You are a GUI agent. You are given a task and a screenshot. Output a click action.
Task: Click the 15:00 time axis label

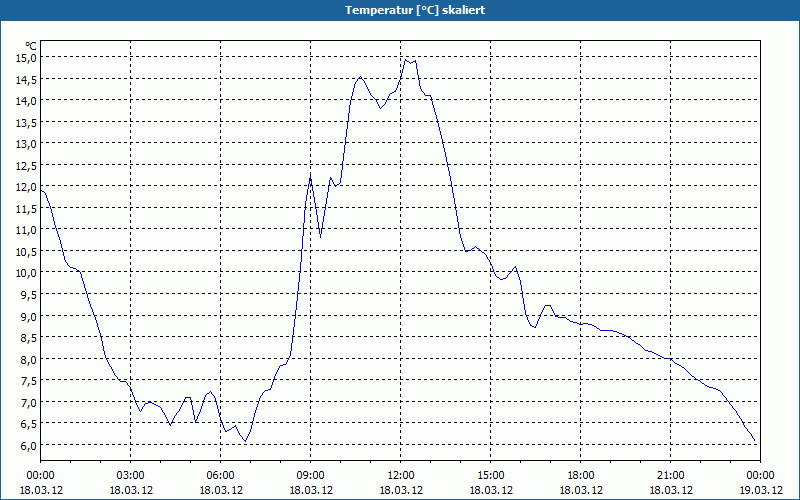(491, 476)
